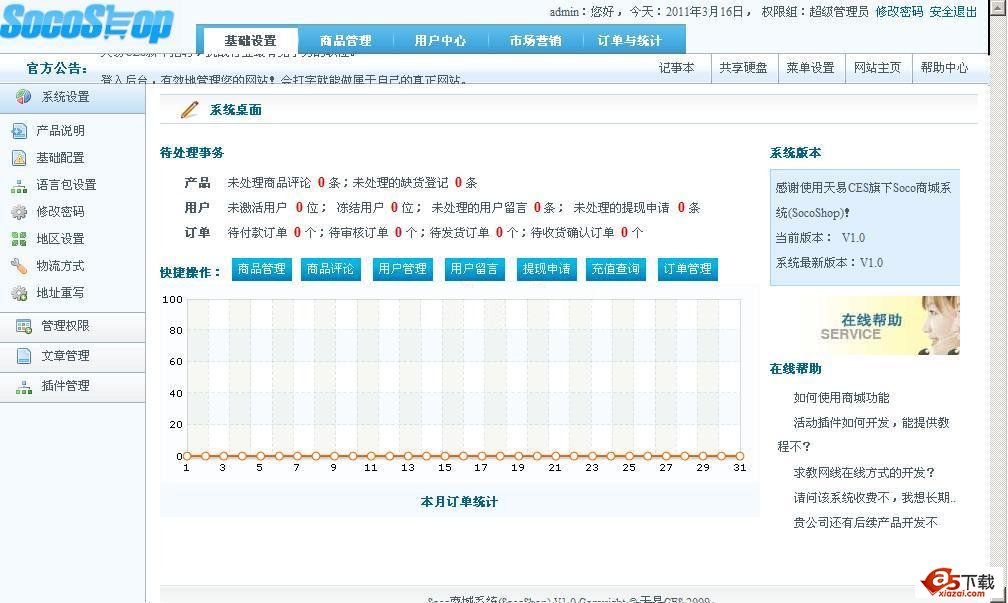1008x603 pixels.
Task: Open 基础配置 warning icon in sidebar
Action: pos(19,158)
